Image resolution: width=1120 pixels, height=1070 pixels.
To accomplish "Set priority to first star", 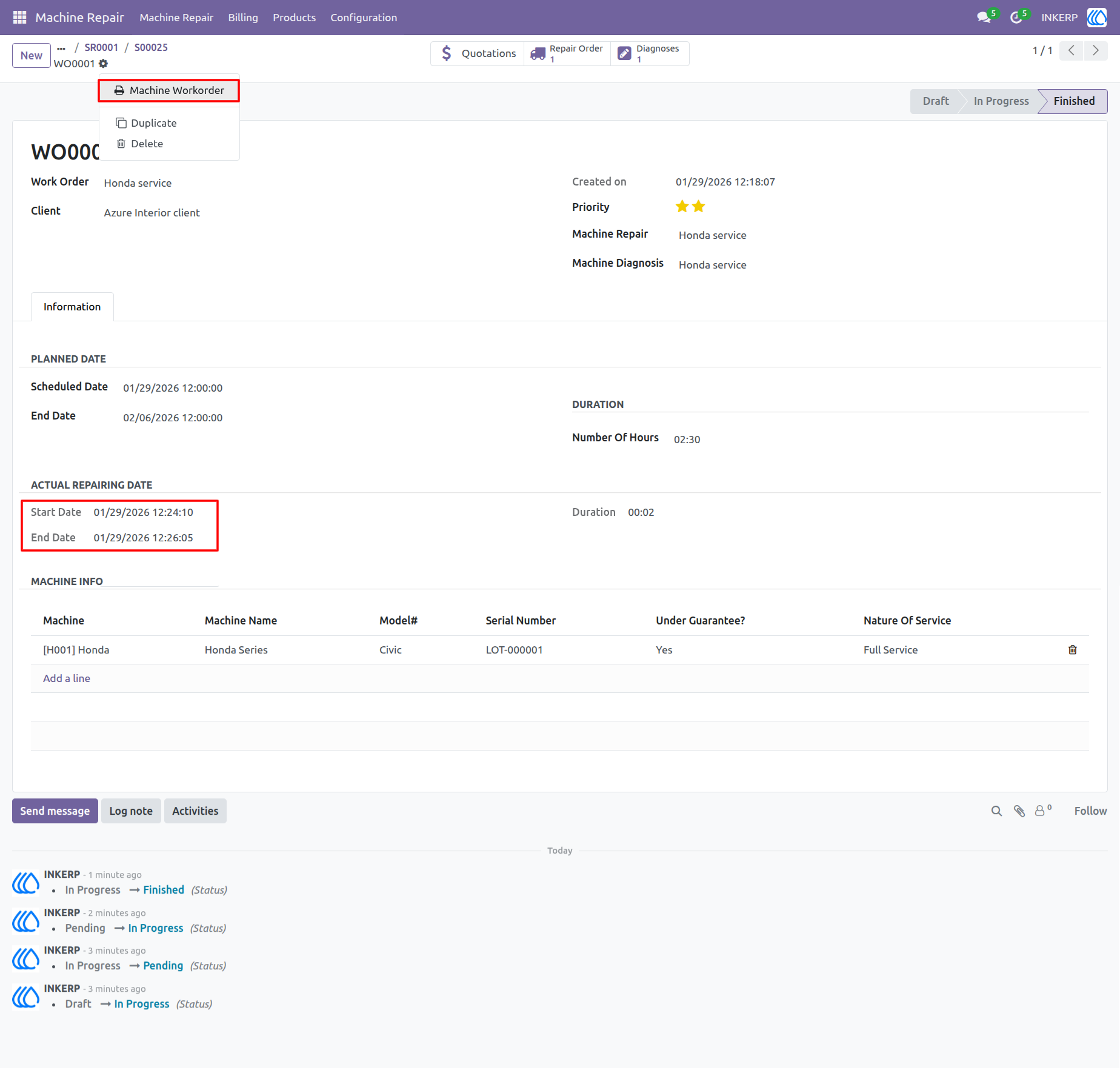I will (682, 207).
